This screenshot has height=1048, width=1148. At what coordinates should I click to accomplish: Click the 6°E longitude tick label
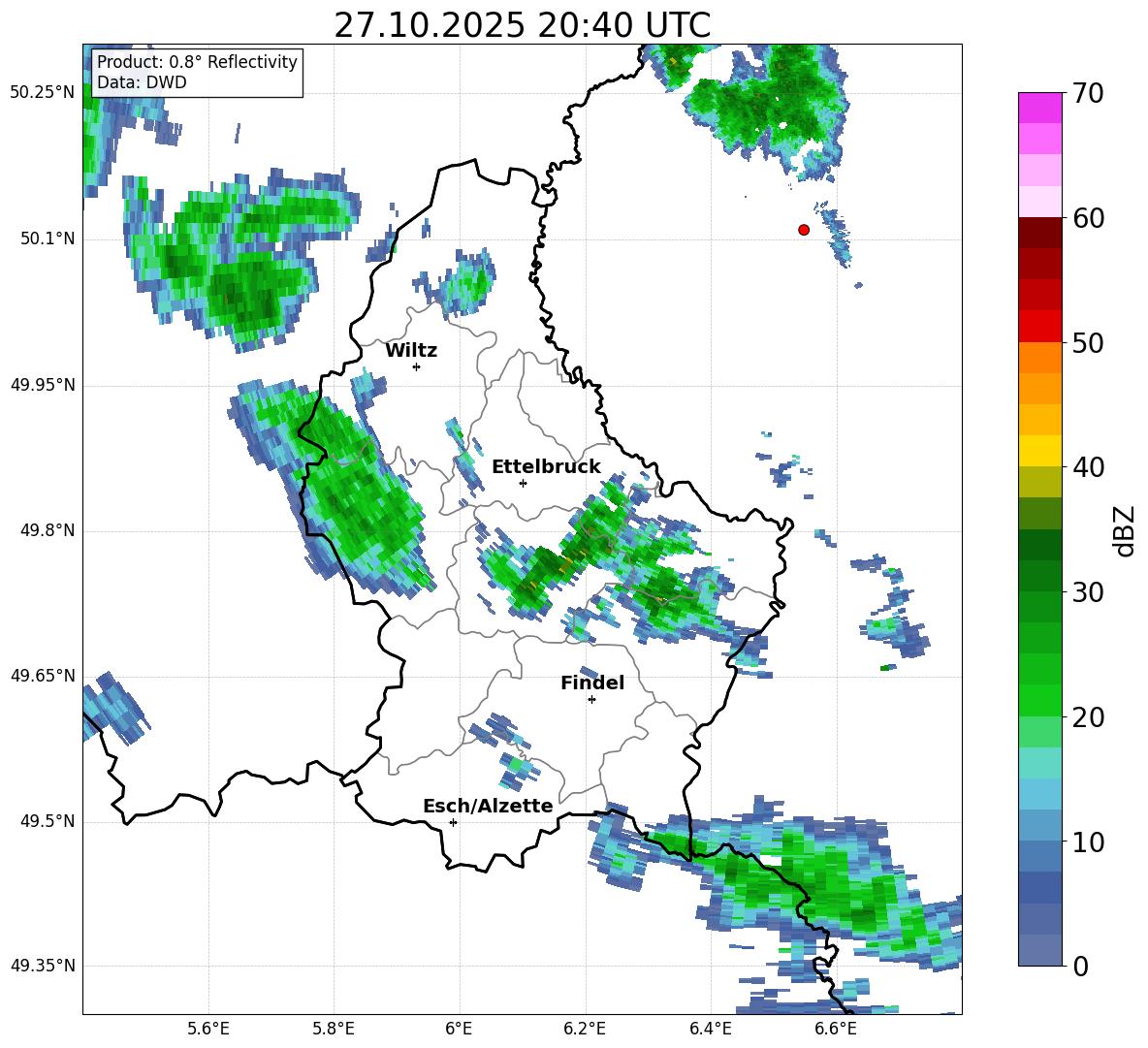(459, 1029)
